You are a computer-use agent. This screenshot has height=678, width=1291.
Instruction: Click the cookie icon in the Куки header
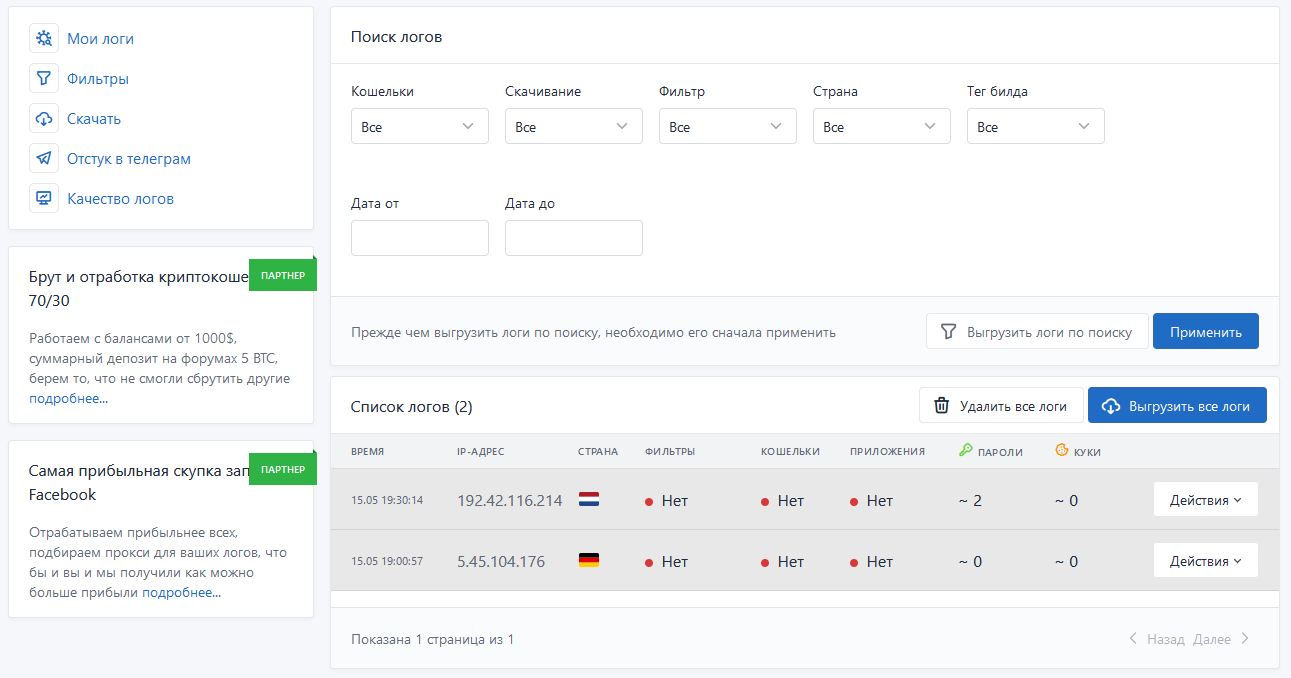pyautogui.click(x=1062, y=451)
